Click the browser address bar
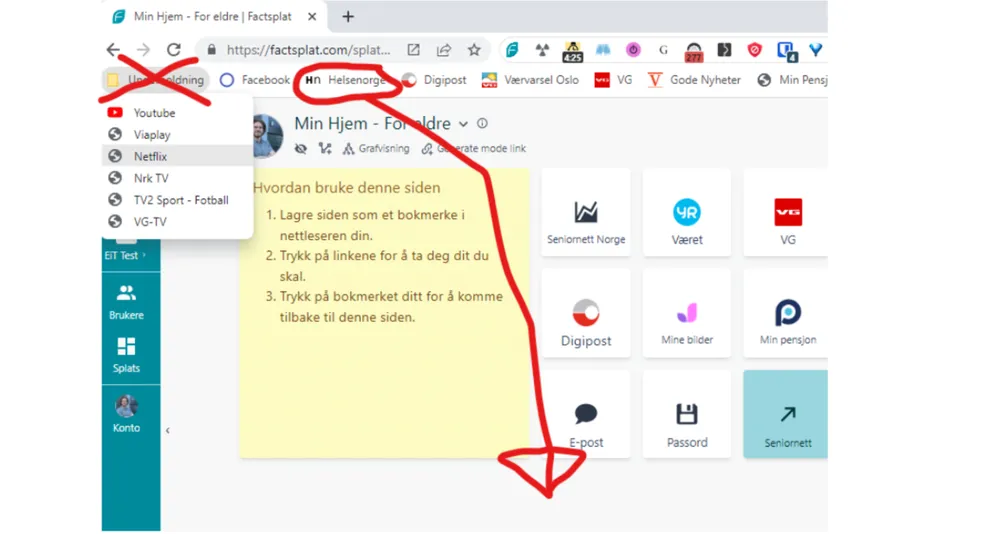Image resolution: width=1000 pixels, height=534 pixels. pos(310,50)
